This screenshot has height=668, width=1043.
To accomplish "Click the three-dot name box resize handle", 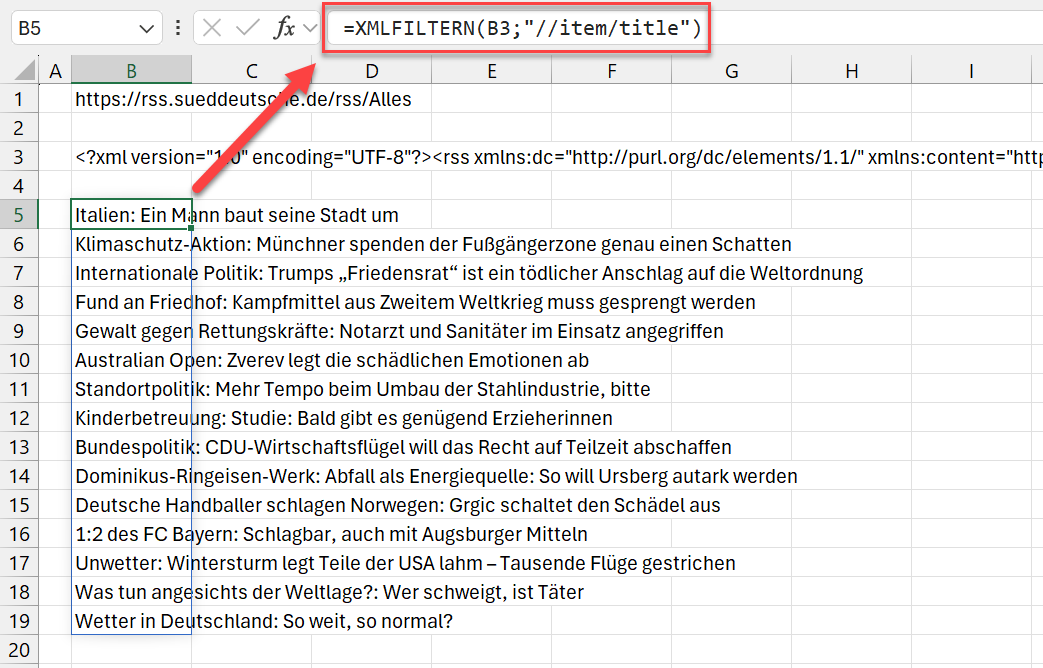I will click(x=178, y=28).
